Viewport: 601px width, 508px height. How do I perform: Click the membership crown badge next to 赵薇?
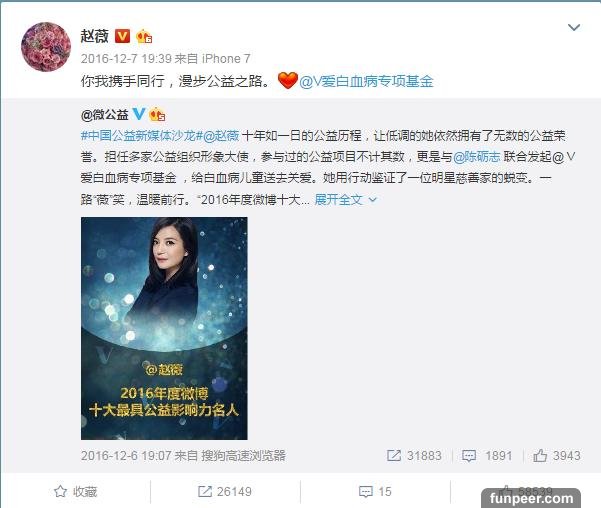(x=144, y=36)
